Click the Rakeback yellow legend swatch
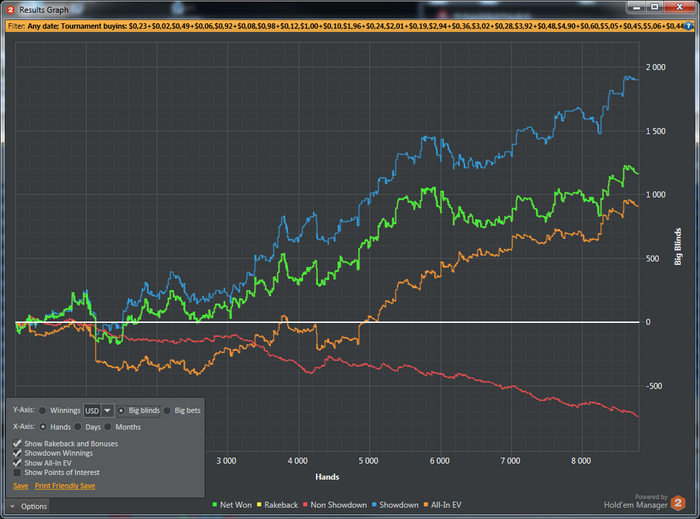700x519 pixels. pyautogui.click(x=259, y=505)
